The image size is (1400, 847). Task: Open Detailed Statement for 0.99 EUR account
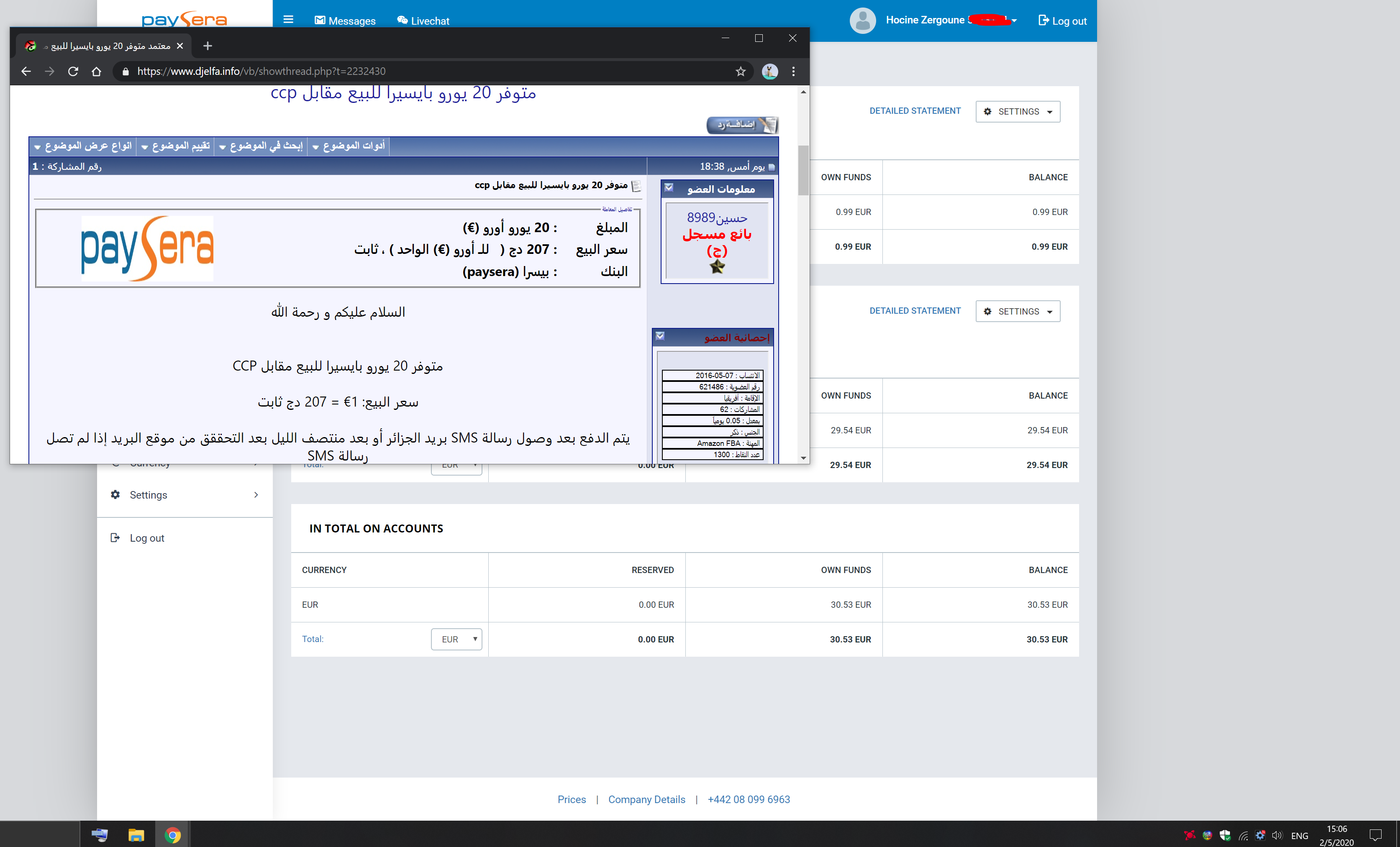pos(915,111)
